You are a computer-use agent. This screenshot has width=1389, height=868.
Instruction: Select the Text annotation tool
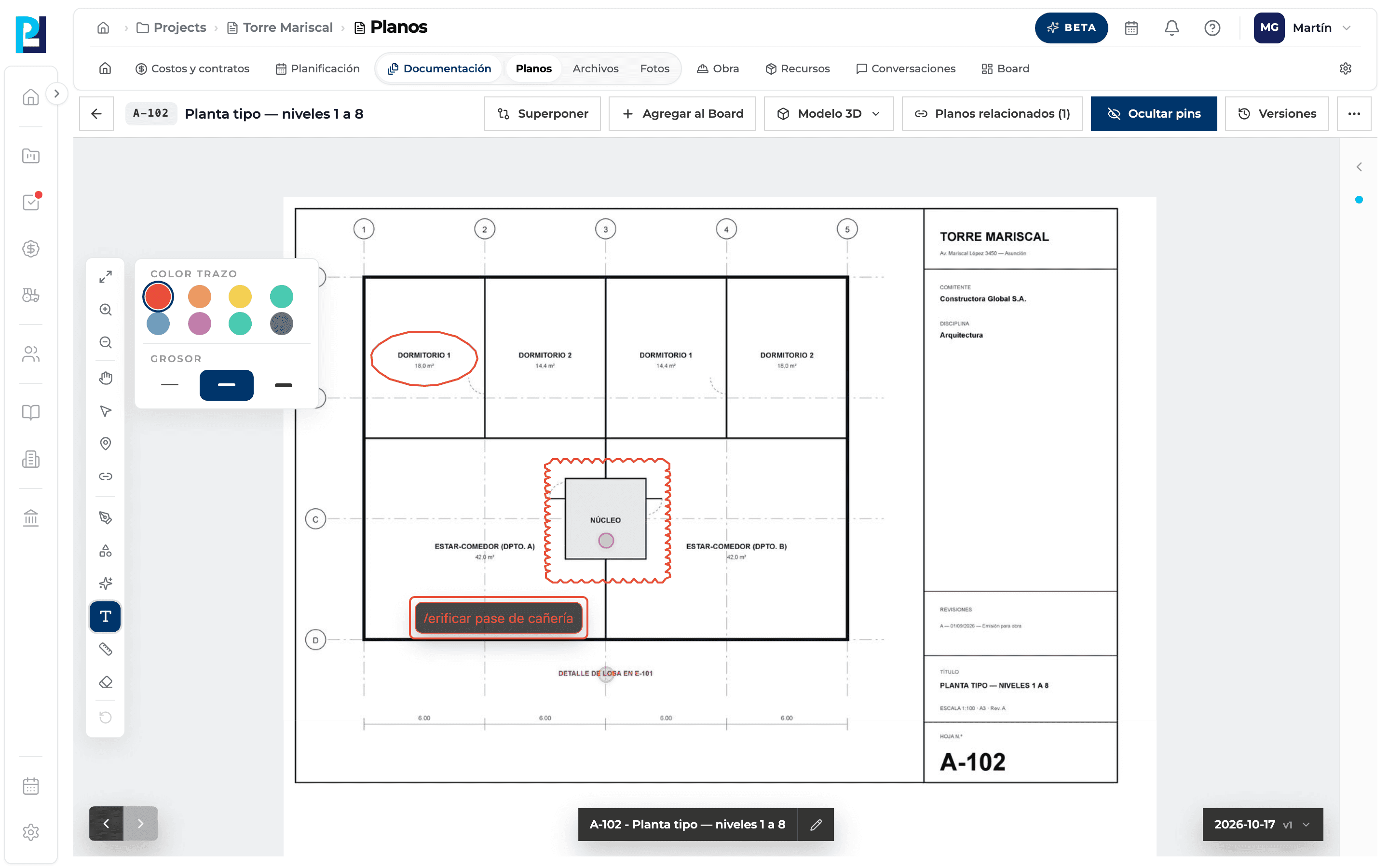105,616
